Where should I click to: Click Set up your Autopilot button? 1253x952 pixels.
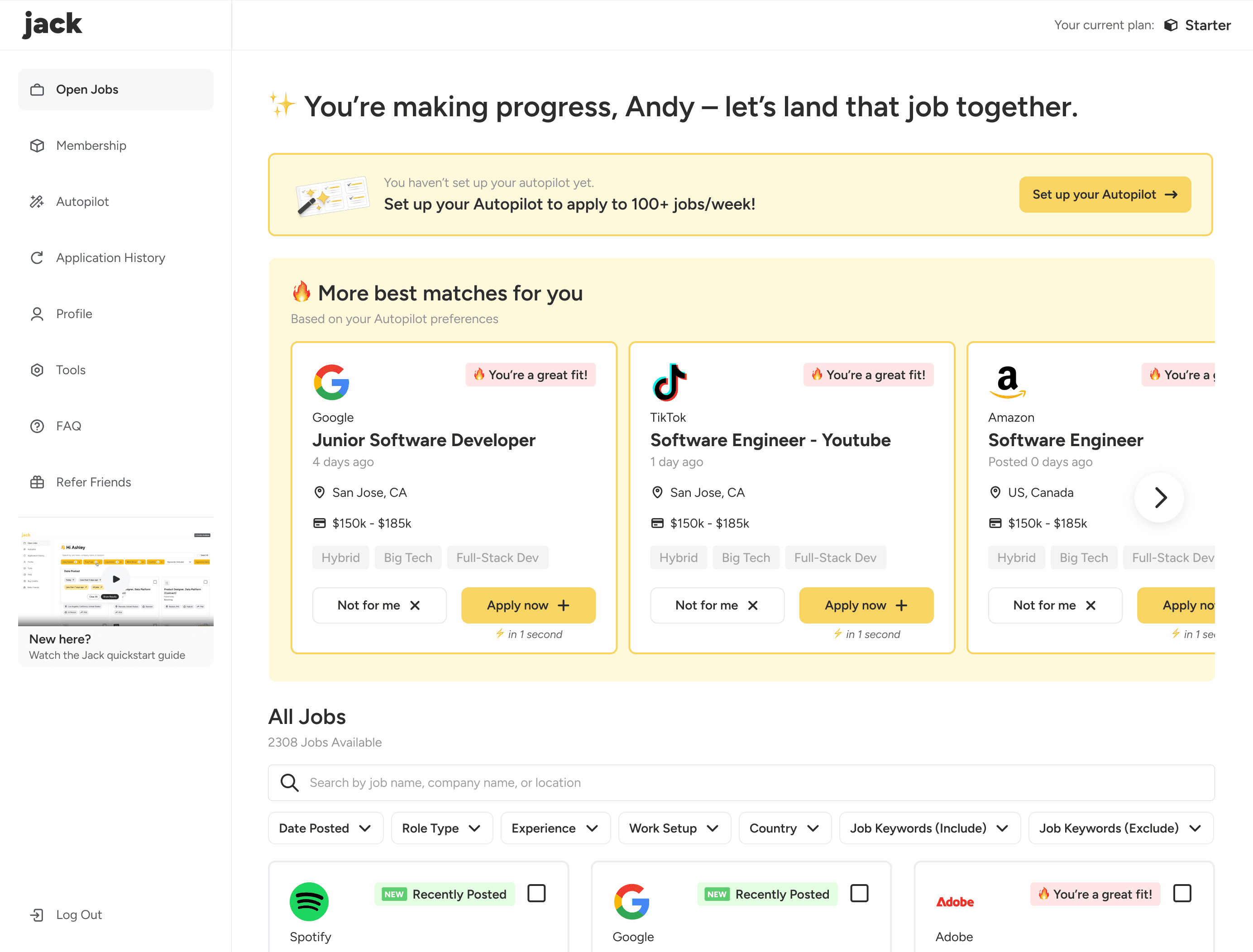pyautogui.click(x=1105, y=195)
